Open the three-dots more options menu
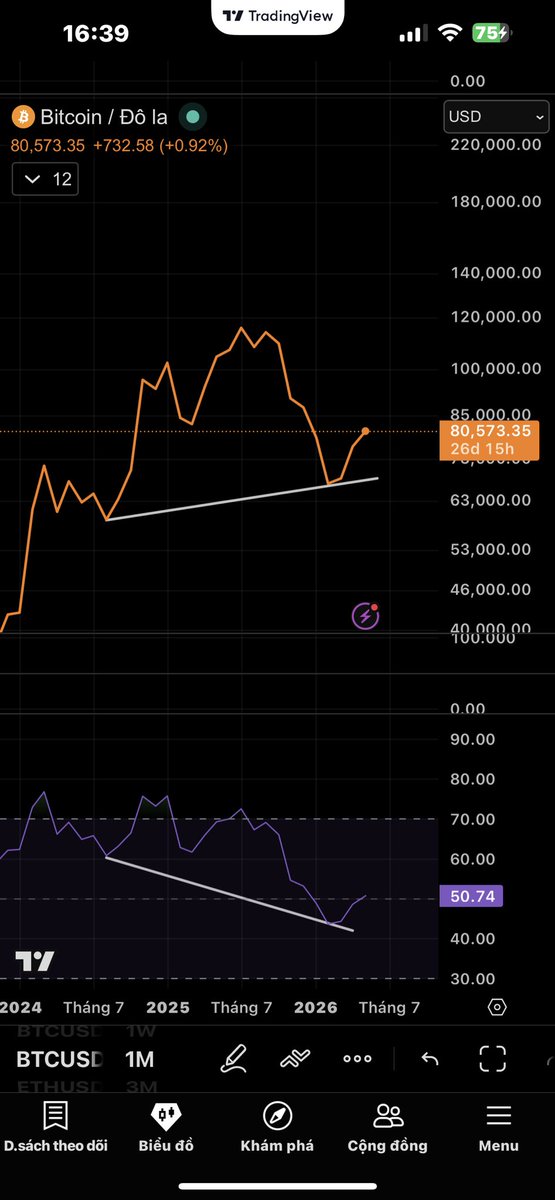Screen dimensions: 555x1200 click(357, 1059)
